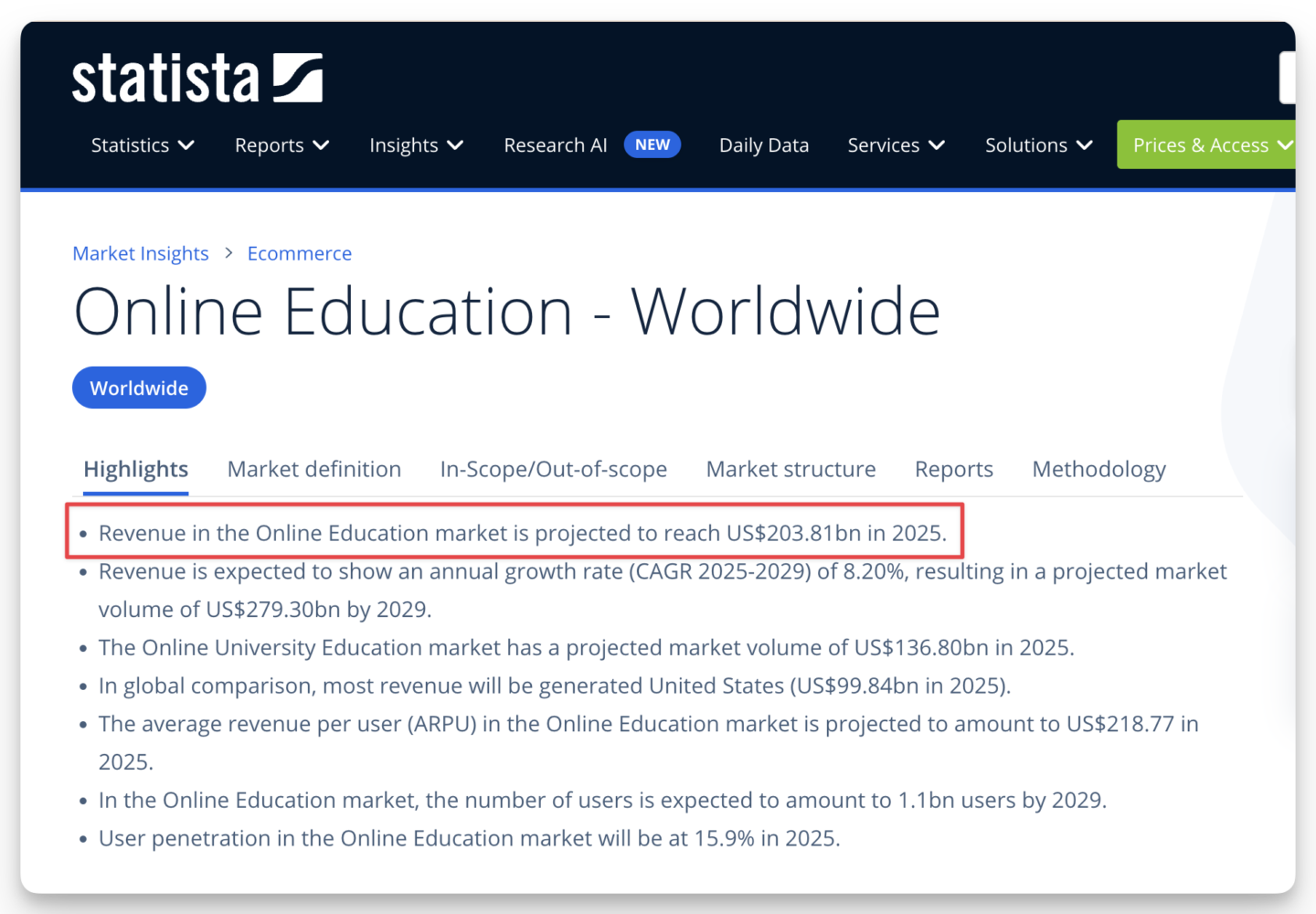
Task: Follow the Market Insights breadcrumb link
Action: [x=141, y=253]
